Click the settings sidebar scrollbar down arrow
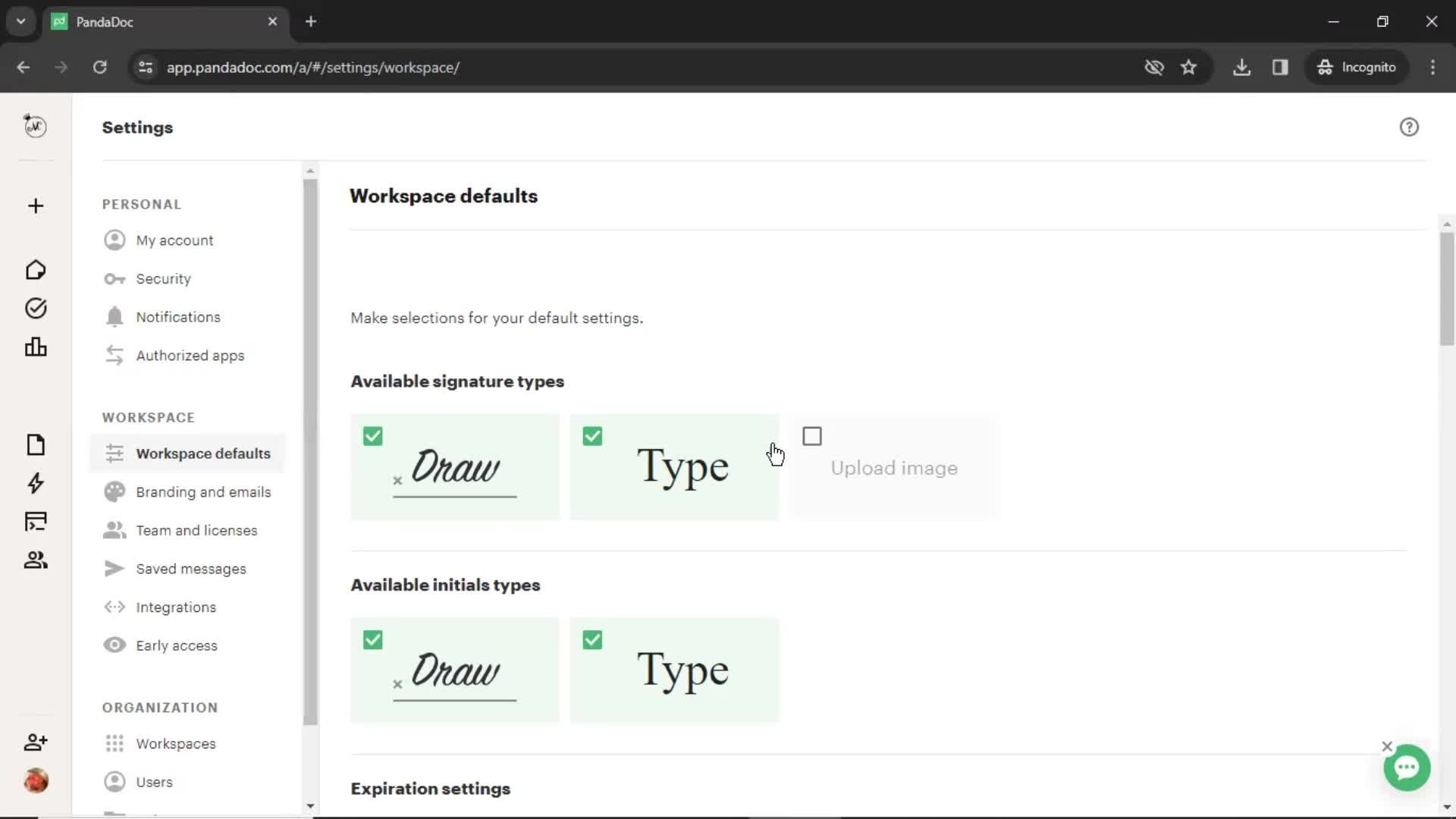This screenshot has width=1456, height=819. [310, 806]
